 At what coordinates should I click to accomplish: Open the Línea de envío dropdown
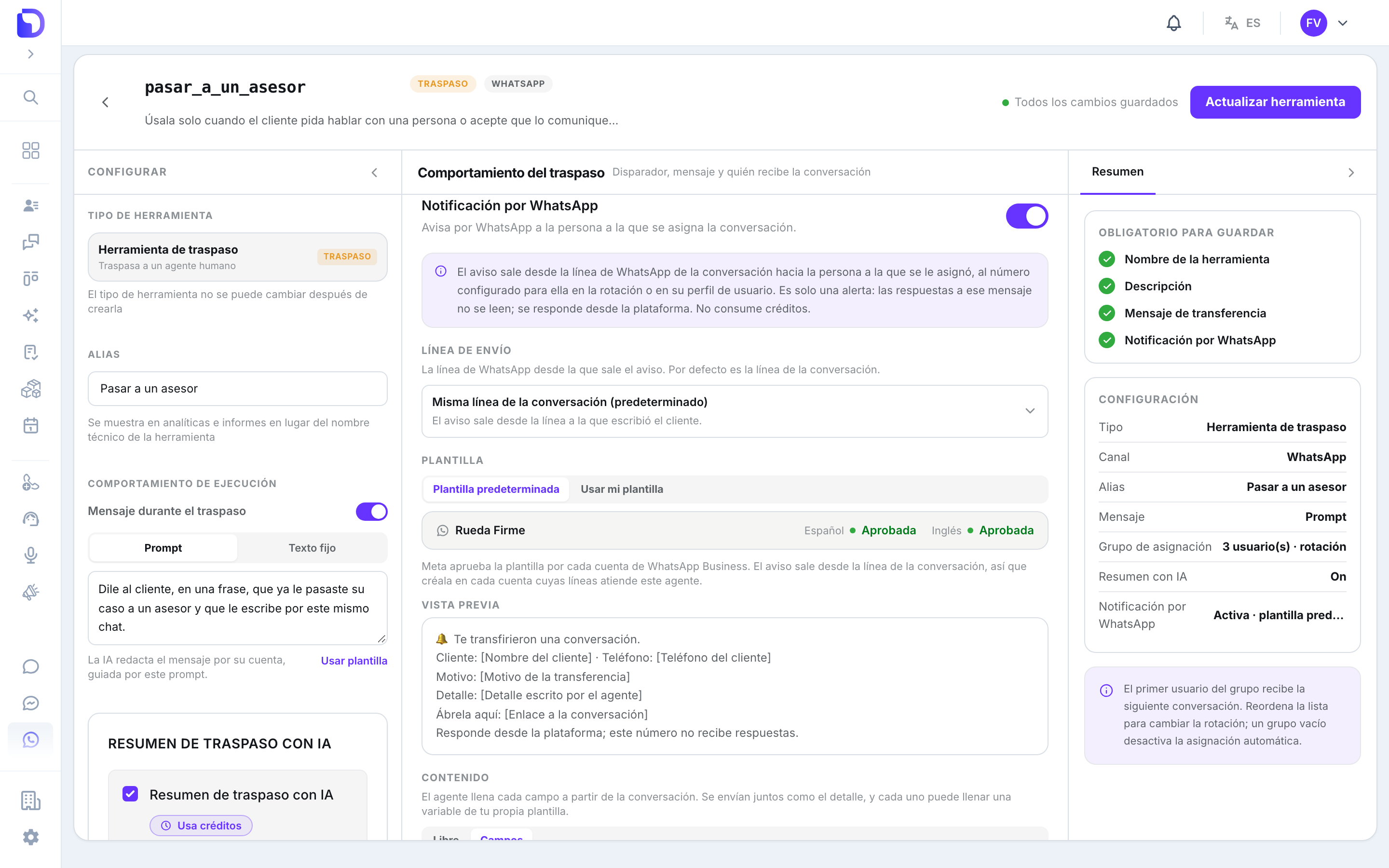coord(734,411)
